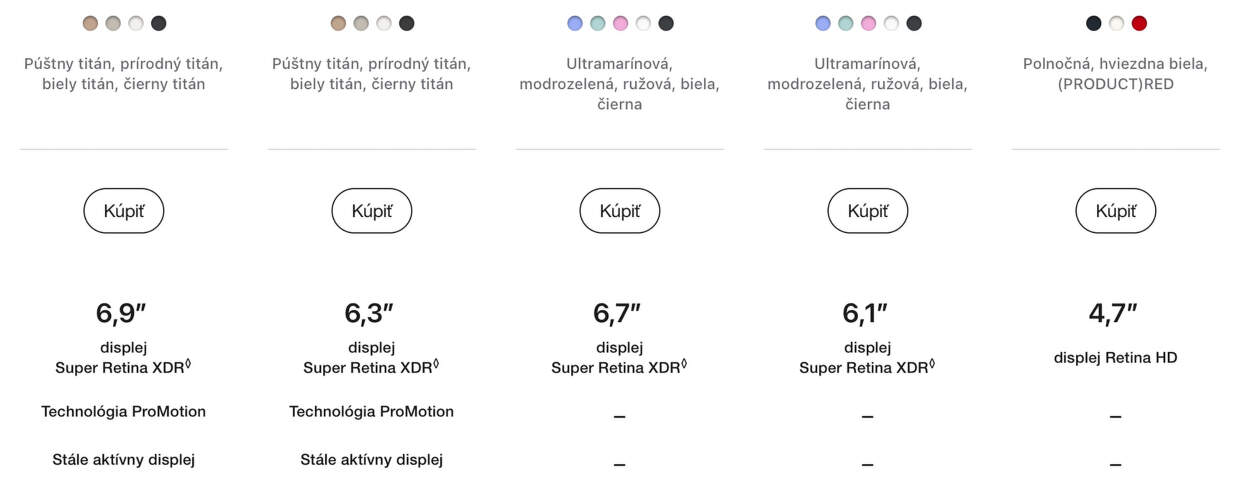
Task: Pick the teal swatch for the 6,1″ model
Action: [x=845, y=23]
